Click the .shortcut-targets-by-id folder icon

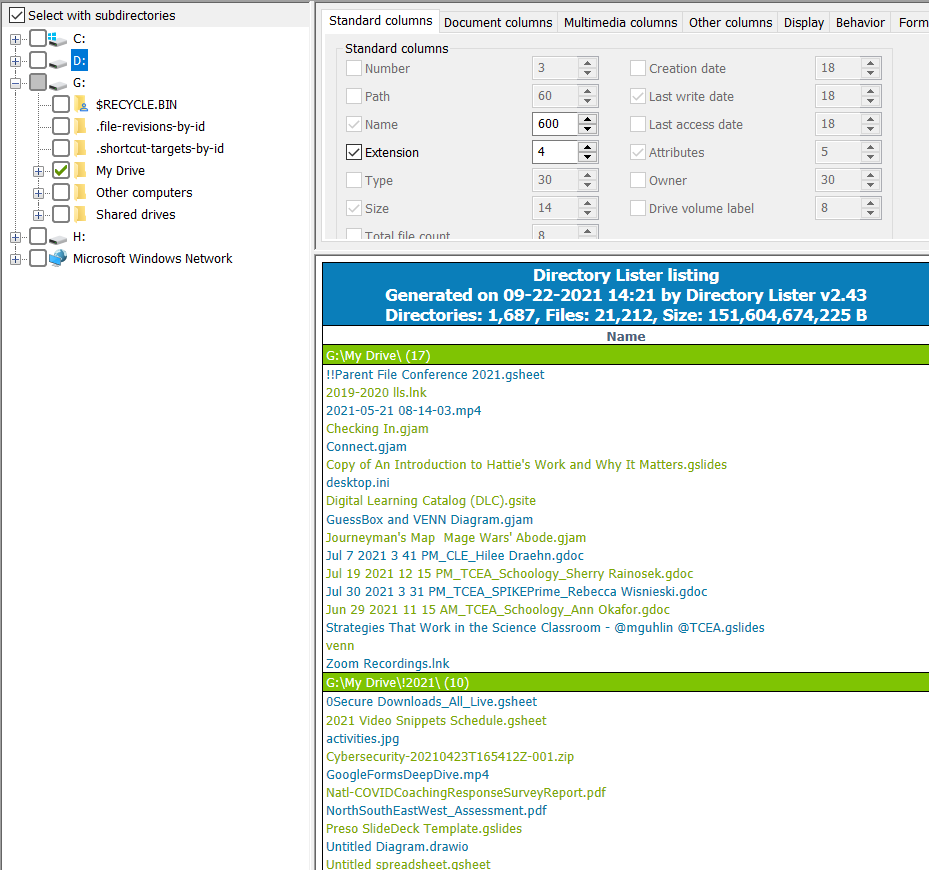coord(81,148)
